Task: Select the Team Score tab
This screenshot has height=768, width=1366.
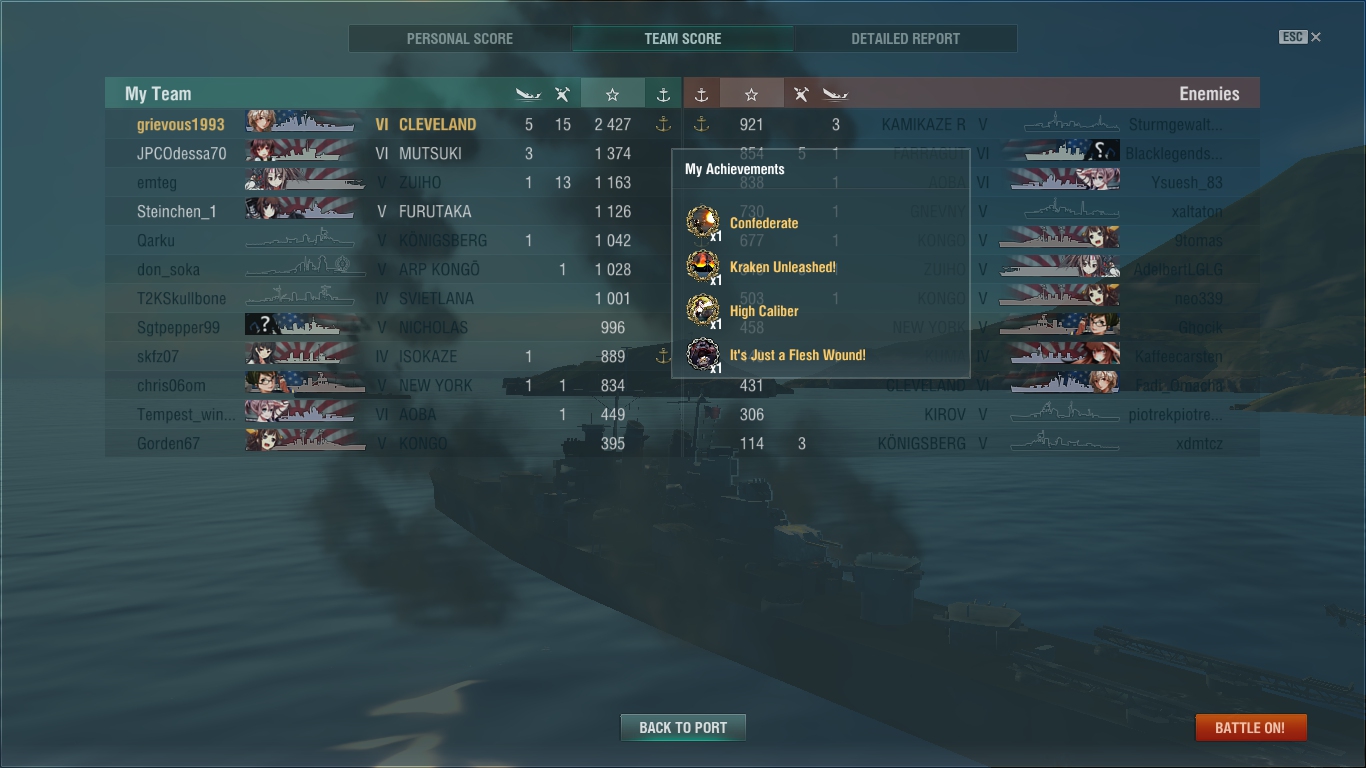Action: click(683, 38)
